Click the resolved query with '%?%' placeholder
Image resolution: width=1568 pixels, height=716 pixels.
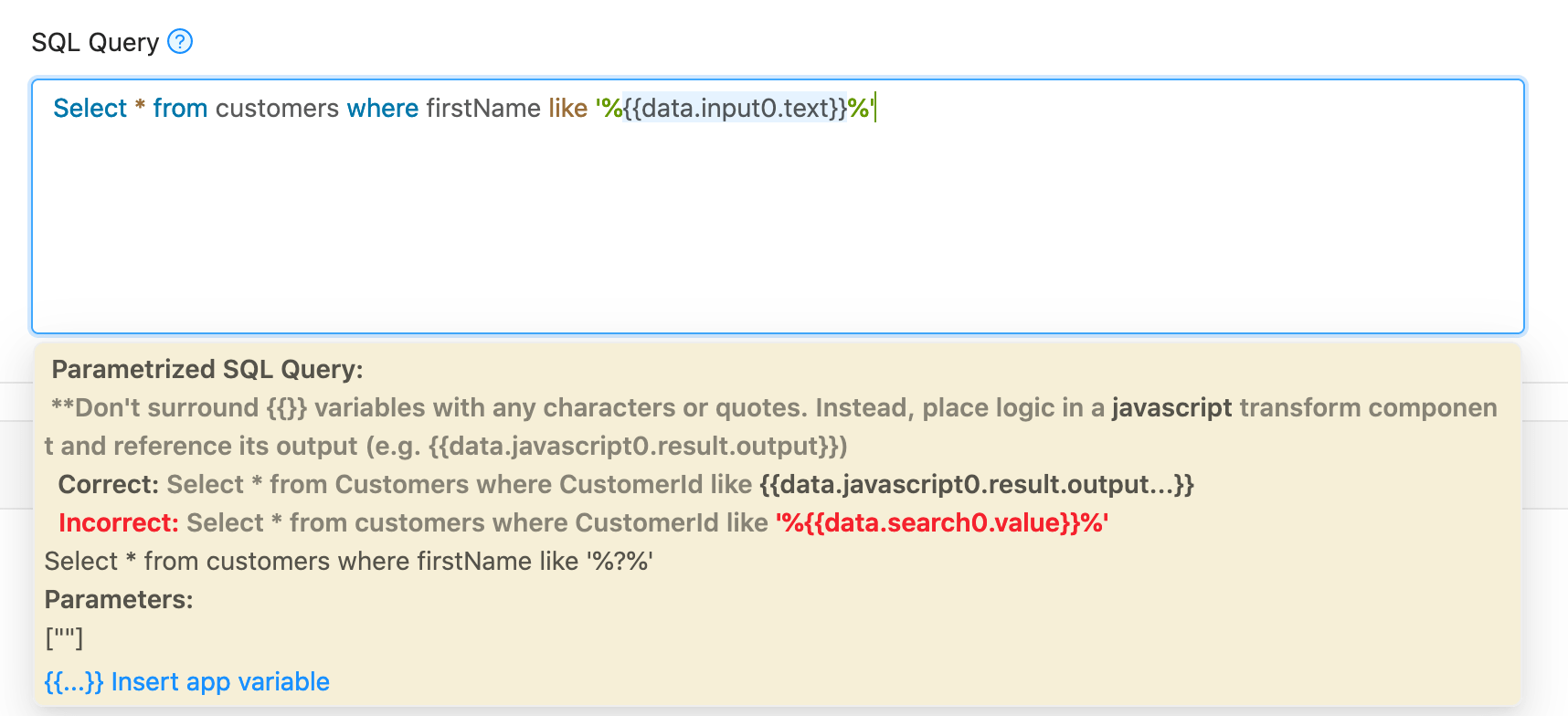(x=349, y=561)
